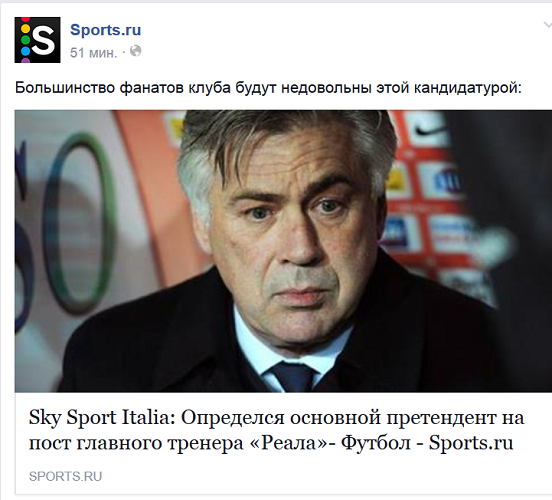Click the SPORTS.RU source domain label
The width and height of the screenshot is (552, 500).
65,476
